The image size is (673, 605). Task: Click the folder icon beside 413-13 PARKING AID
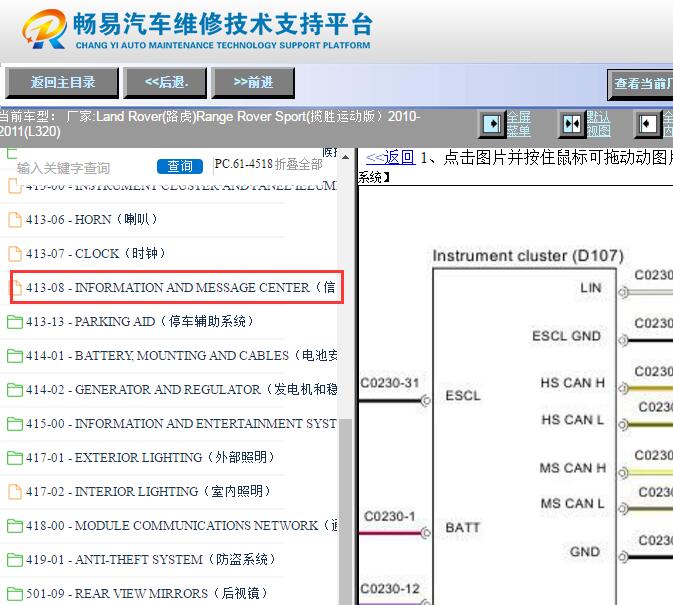(15, 321)
